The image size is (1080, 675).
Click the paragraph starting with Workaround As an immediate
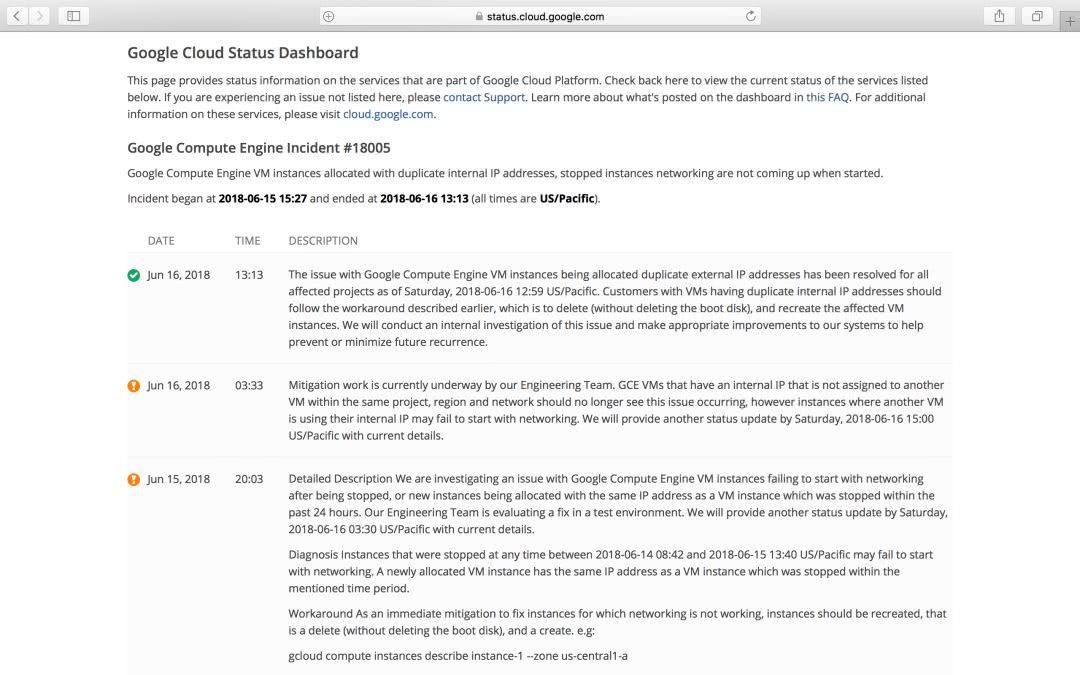(x=617, y=622)
